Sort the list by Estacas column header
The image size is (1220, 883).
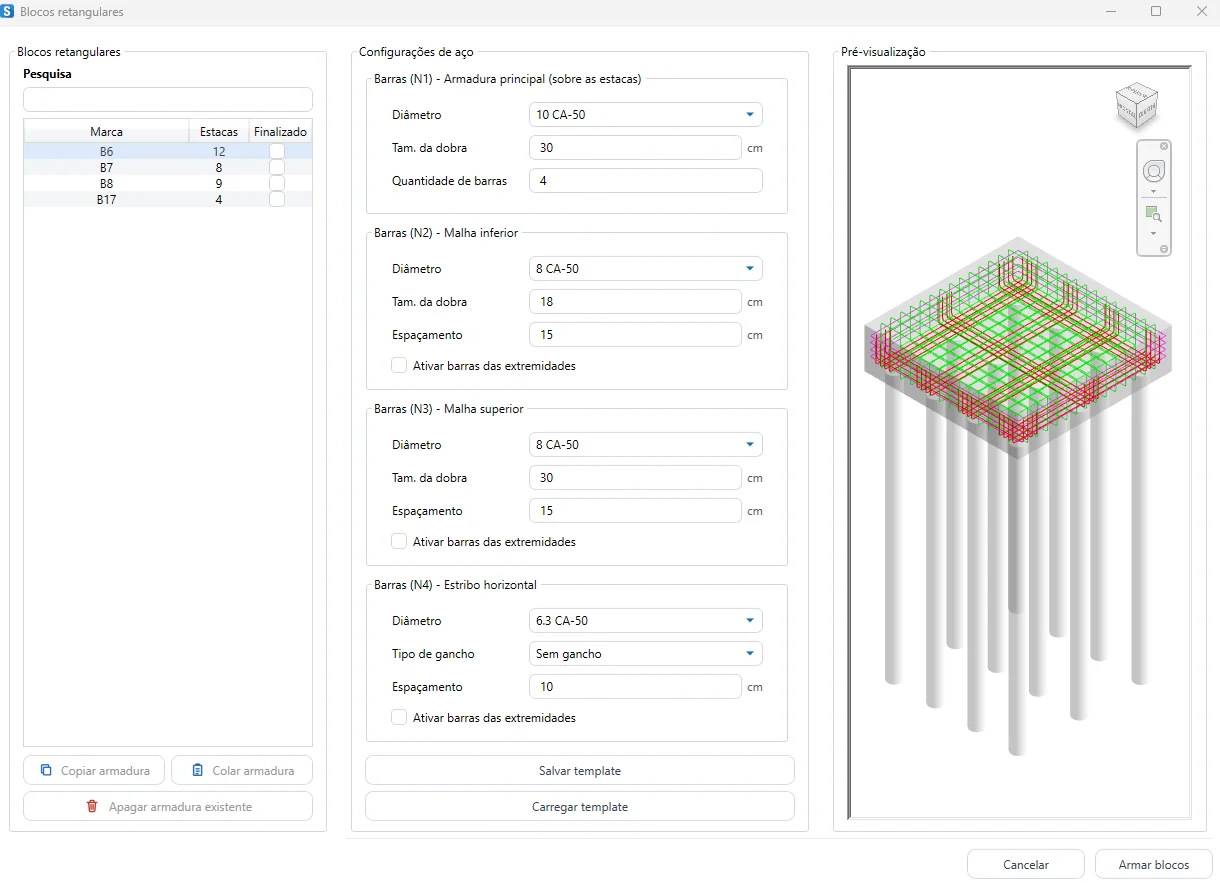click(219, 132)
